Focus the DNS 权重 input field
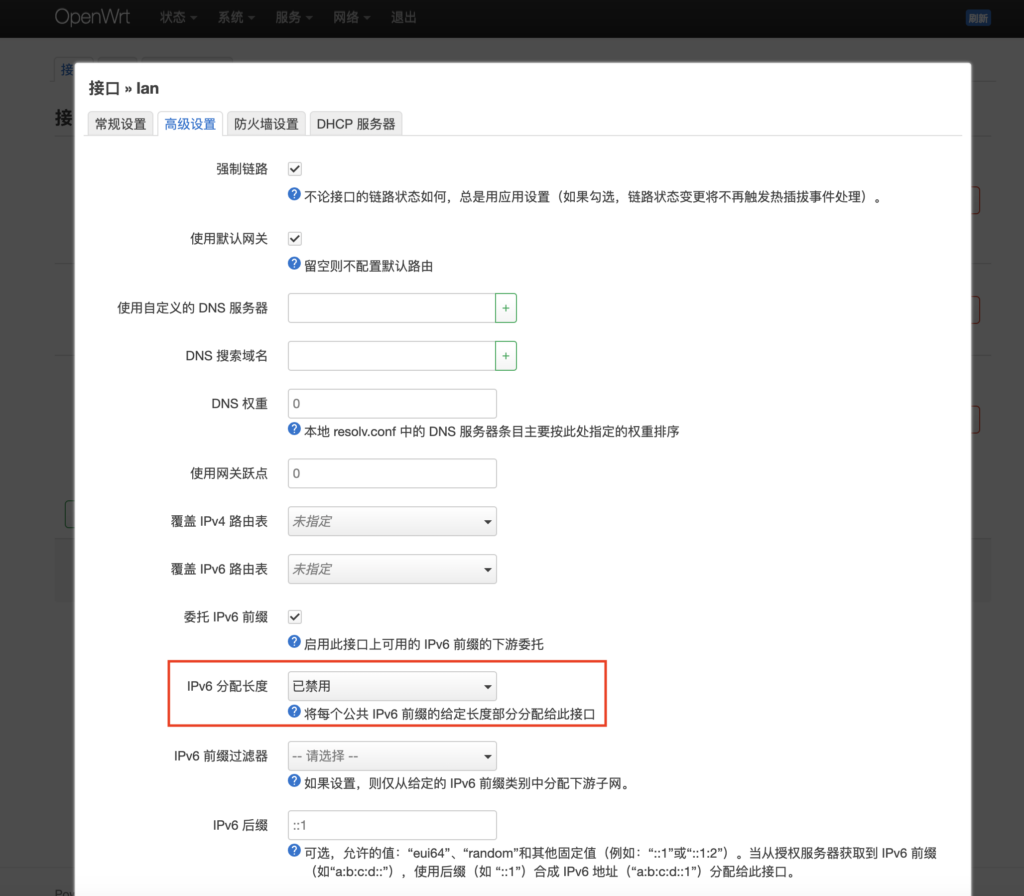Viewport: 1024px width, 896px height. click(392, 404)
